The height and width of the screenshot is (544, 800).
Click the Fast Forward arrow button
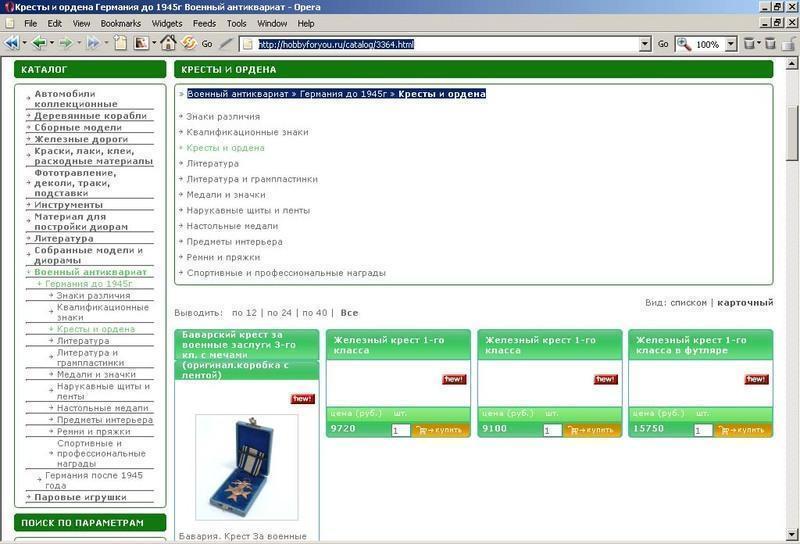pyautogui.click(x=93, y=43)
